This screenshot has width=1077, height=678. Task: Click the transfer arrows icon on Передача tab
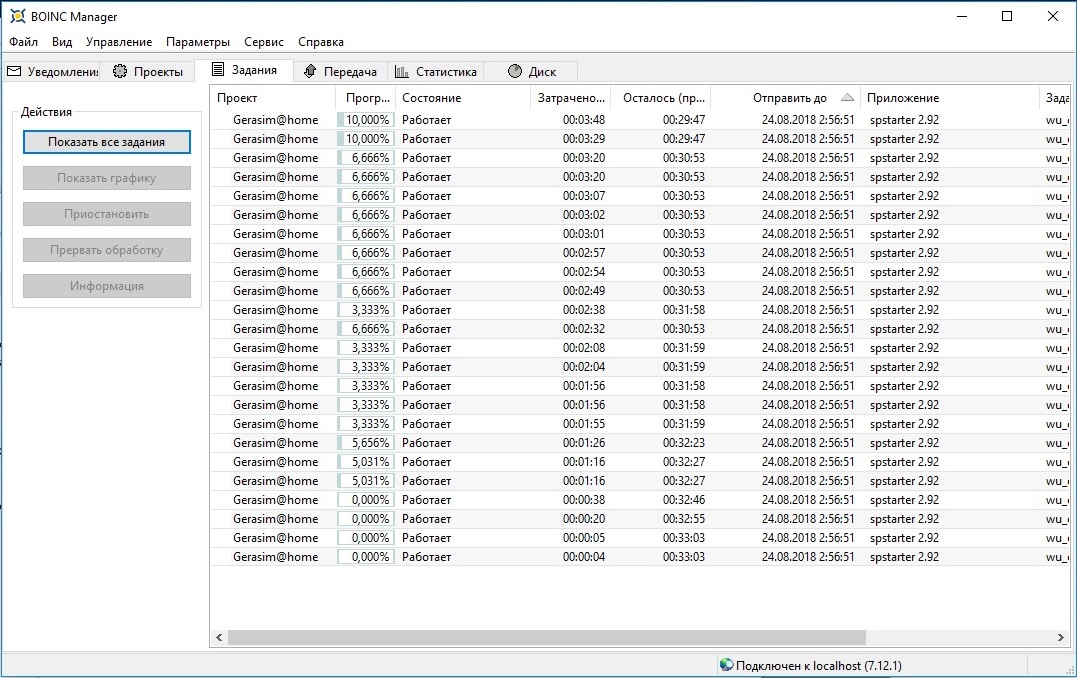click(310, 71)
